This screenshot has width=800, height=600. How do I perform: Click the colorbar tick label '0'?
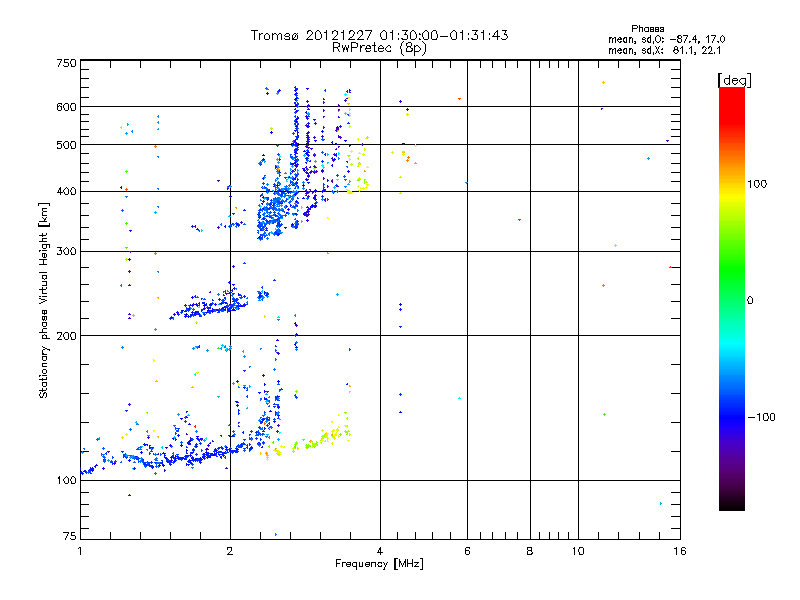(x=749, y=301)
